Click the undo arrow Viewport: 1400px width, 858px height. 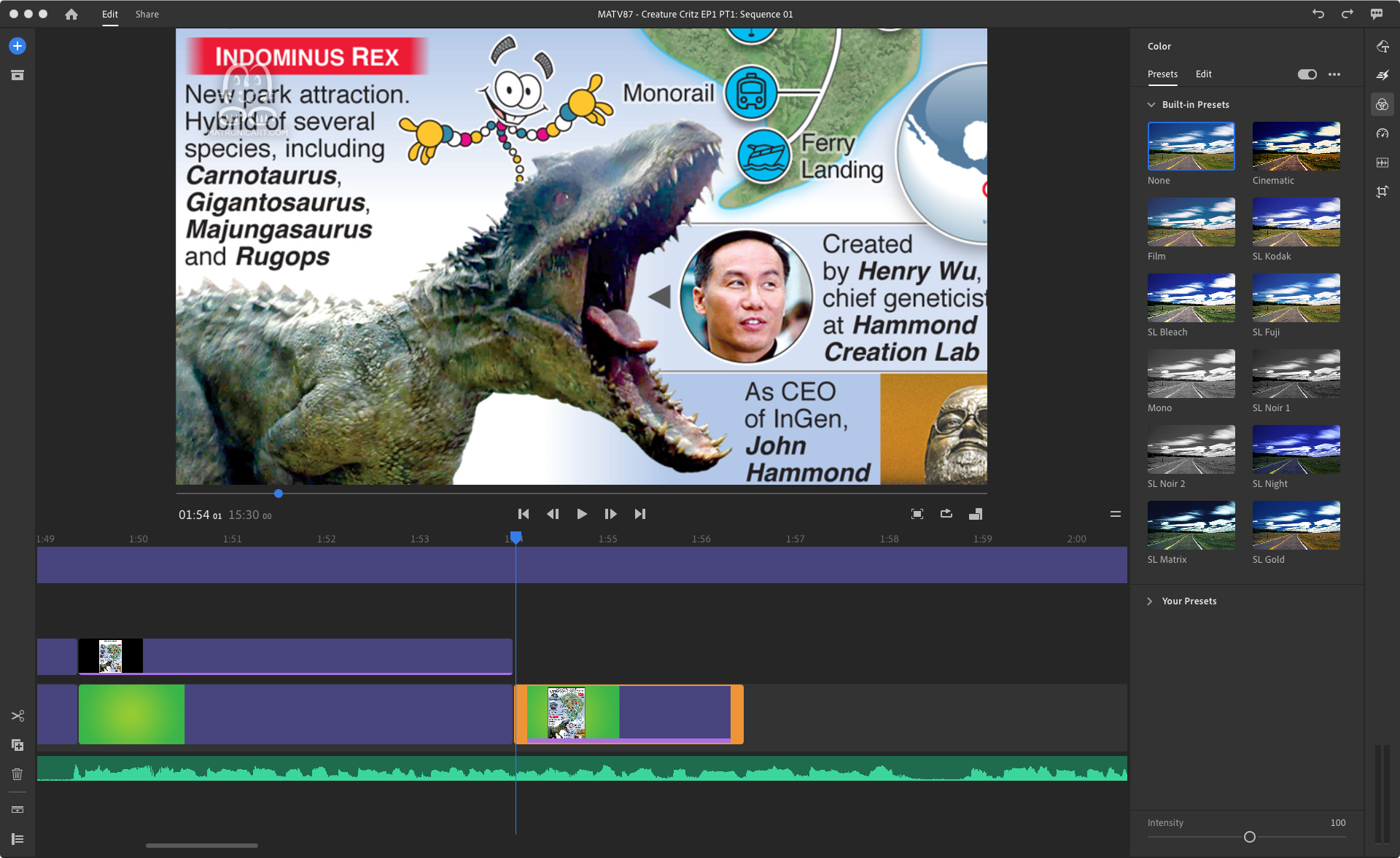click(x=1318, y=14)
